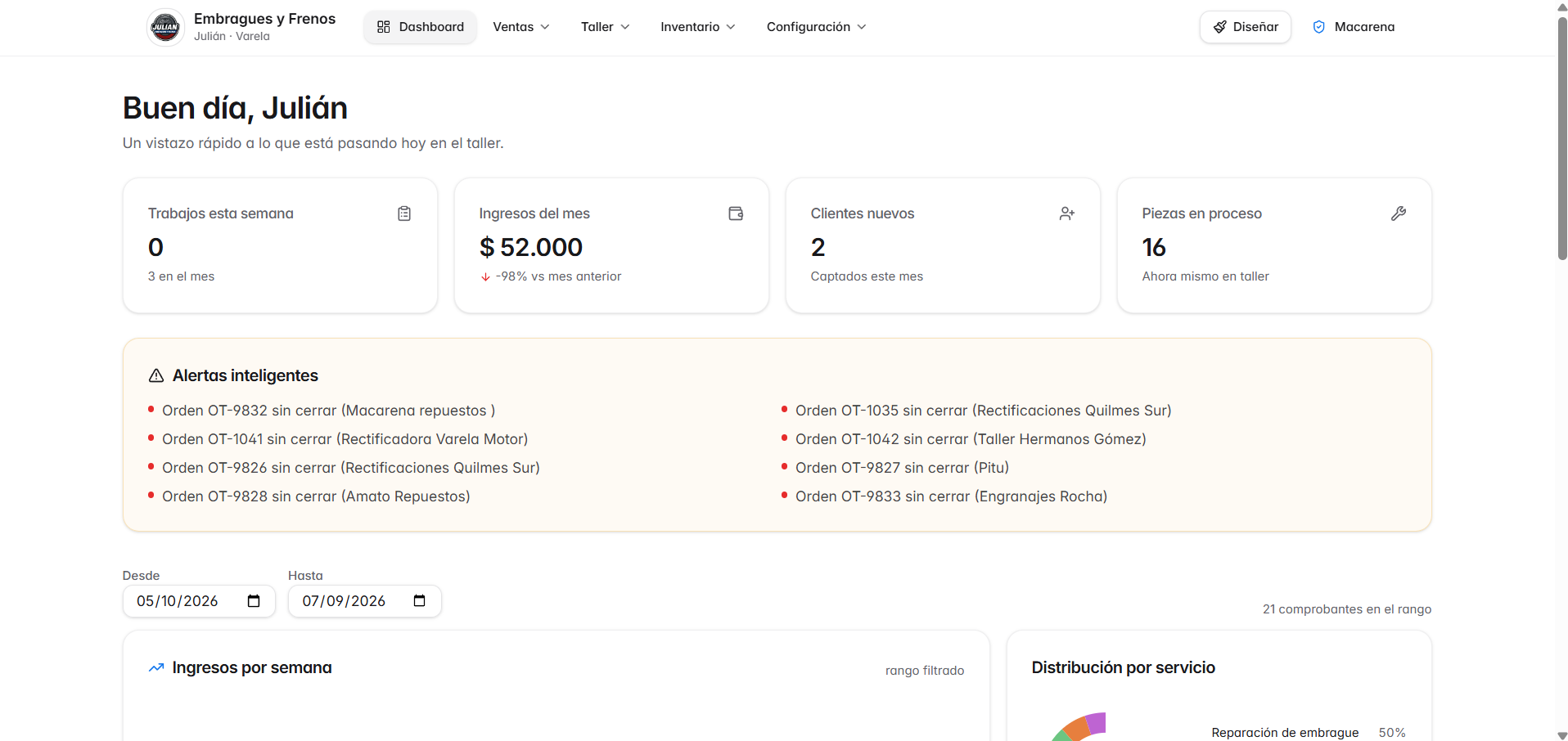Click the add-user icon in Clientes nuevos
1568x741 pixels.
[1067, 213]
